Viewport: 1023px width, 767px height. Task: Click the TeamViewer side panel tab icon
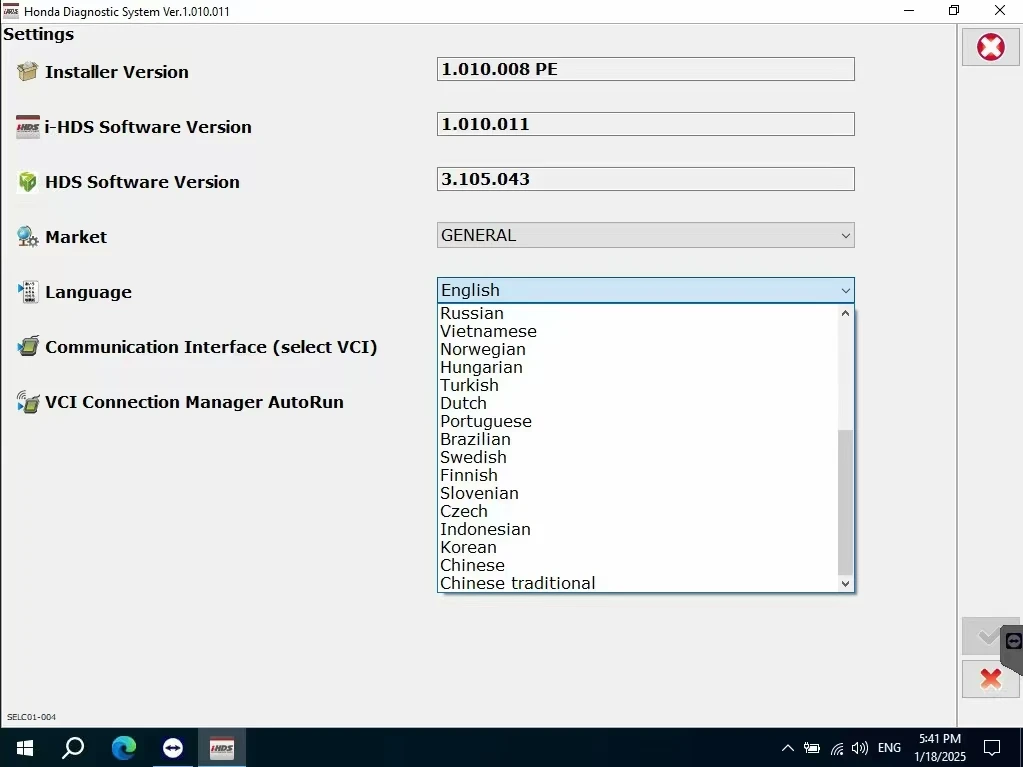coord(1013,641)
